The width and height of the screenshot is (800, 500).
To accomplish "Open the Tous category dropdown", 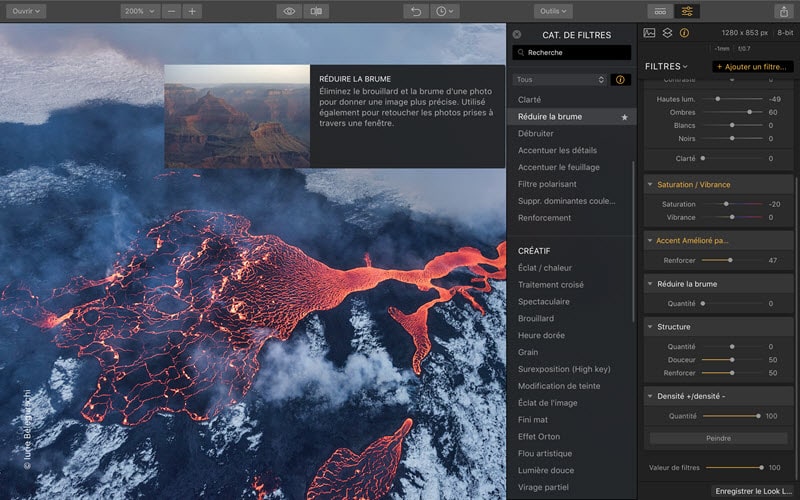I will (x=559, y=80).
